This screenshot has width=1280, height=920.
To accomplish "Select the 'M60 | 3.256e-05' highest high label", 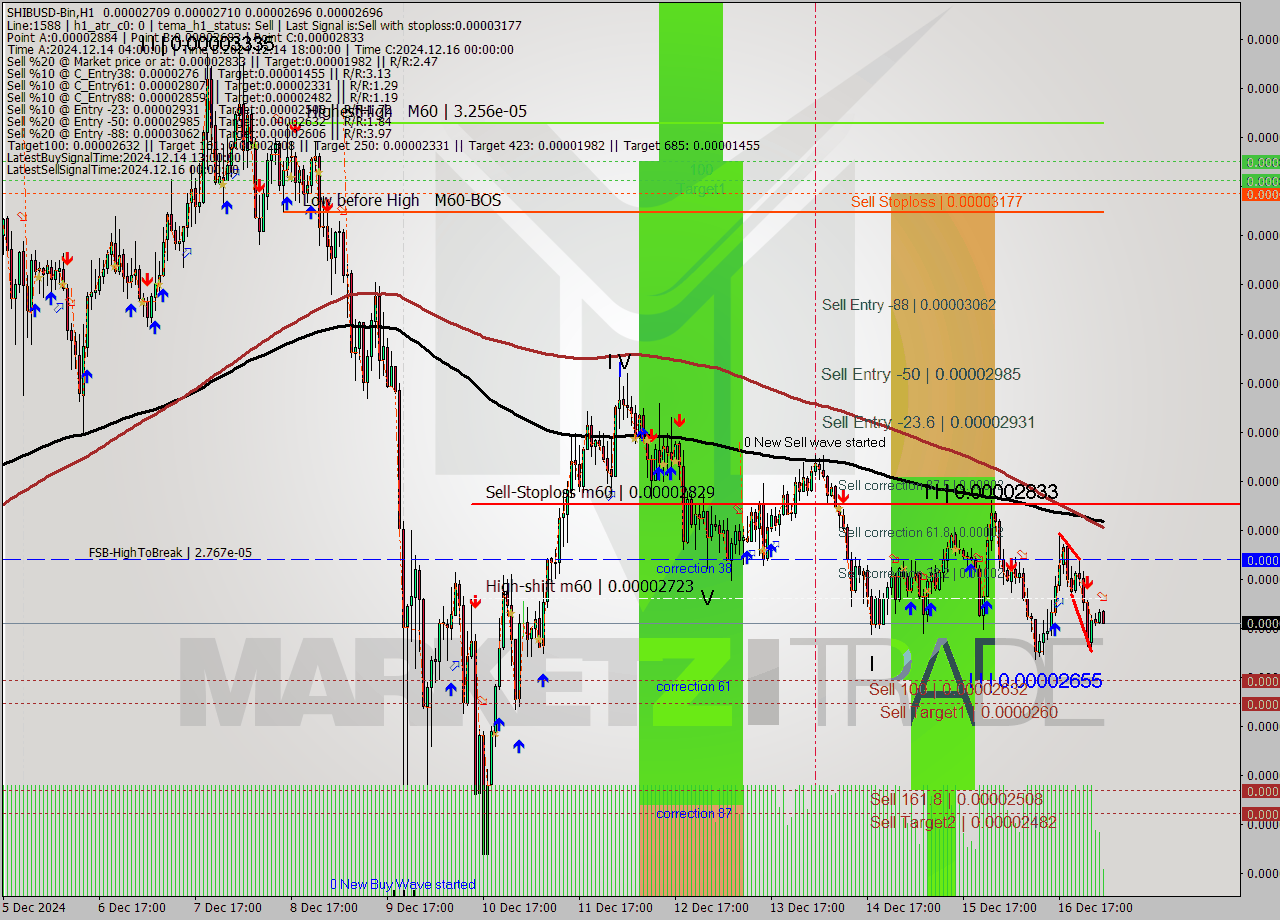I will (465, 111).
